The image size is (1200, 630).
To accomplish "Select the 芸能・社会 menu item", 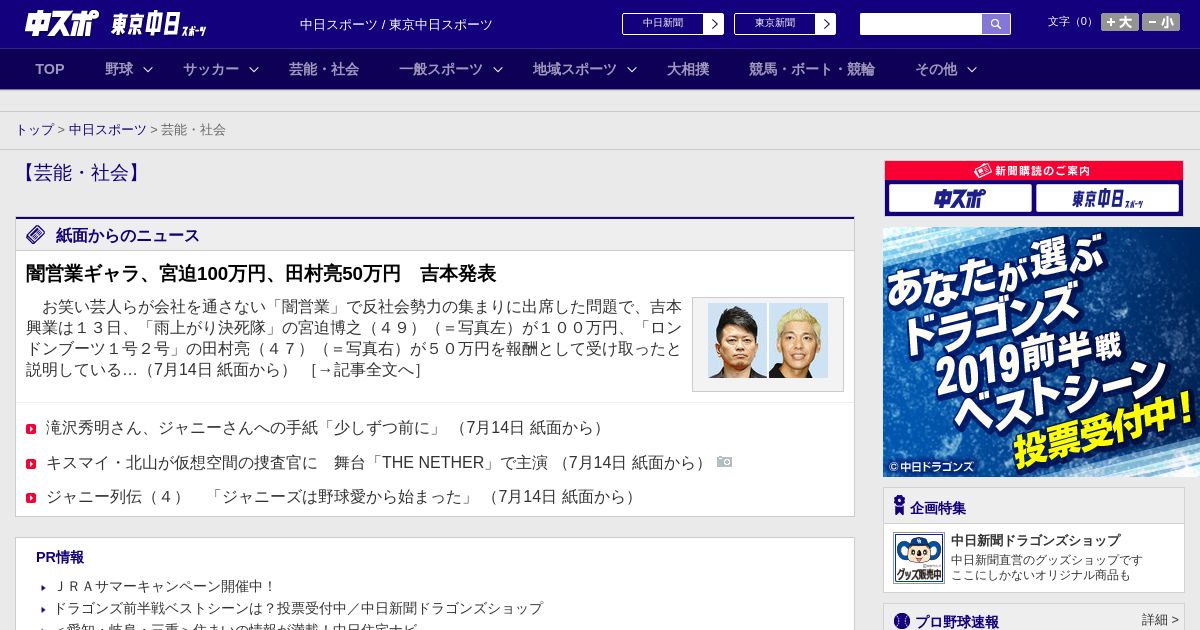I will click(x=324, y=69).
